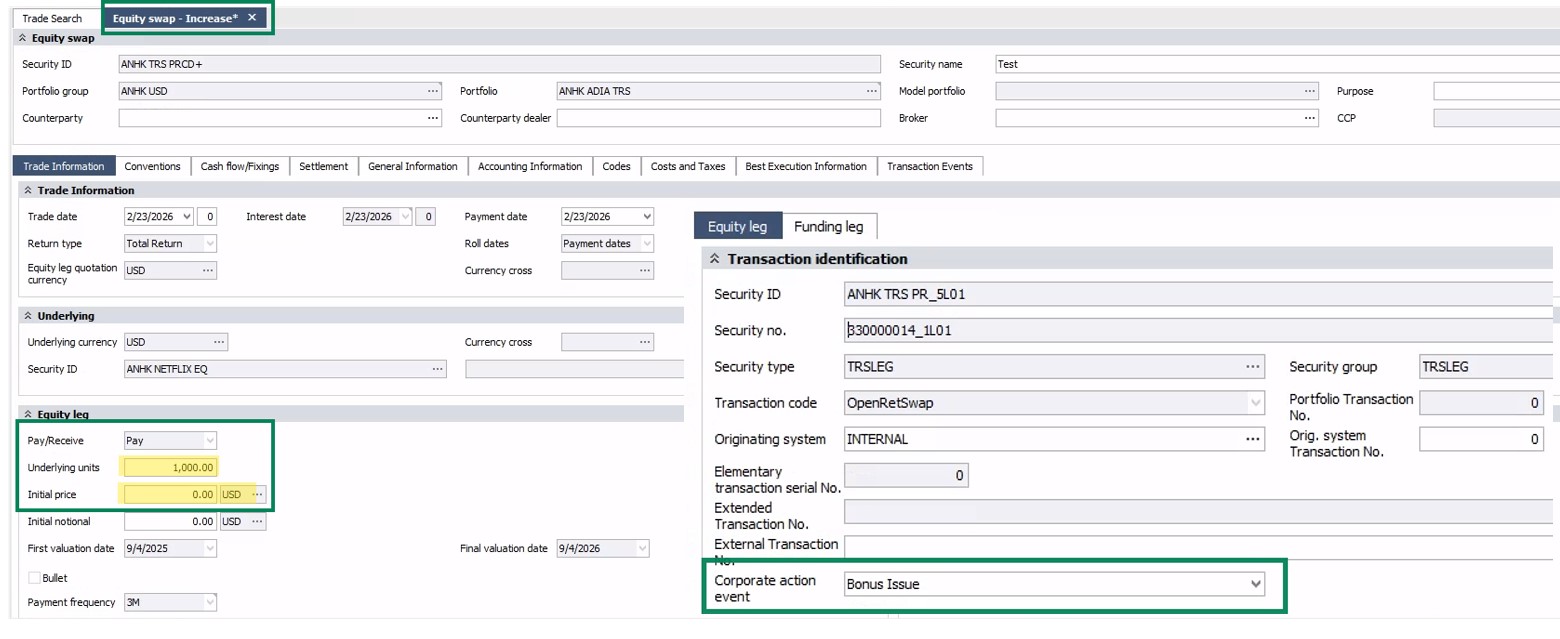Screen dimensions: 1560x639
Task: Click Counterparty lookup ellipsis button
Action: [433, 118]
